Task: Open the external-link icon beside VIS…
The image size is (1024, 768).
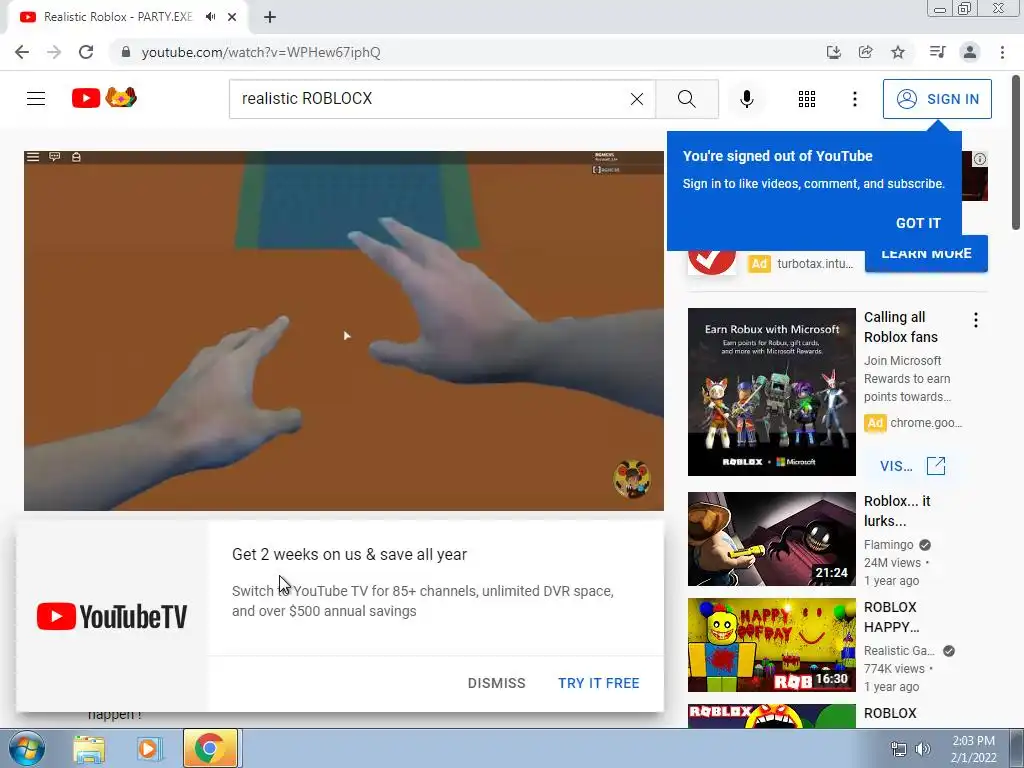Action: 936,466
